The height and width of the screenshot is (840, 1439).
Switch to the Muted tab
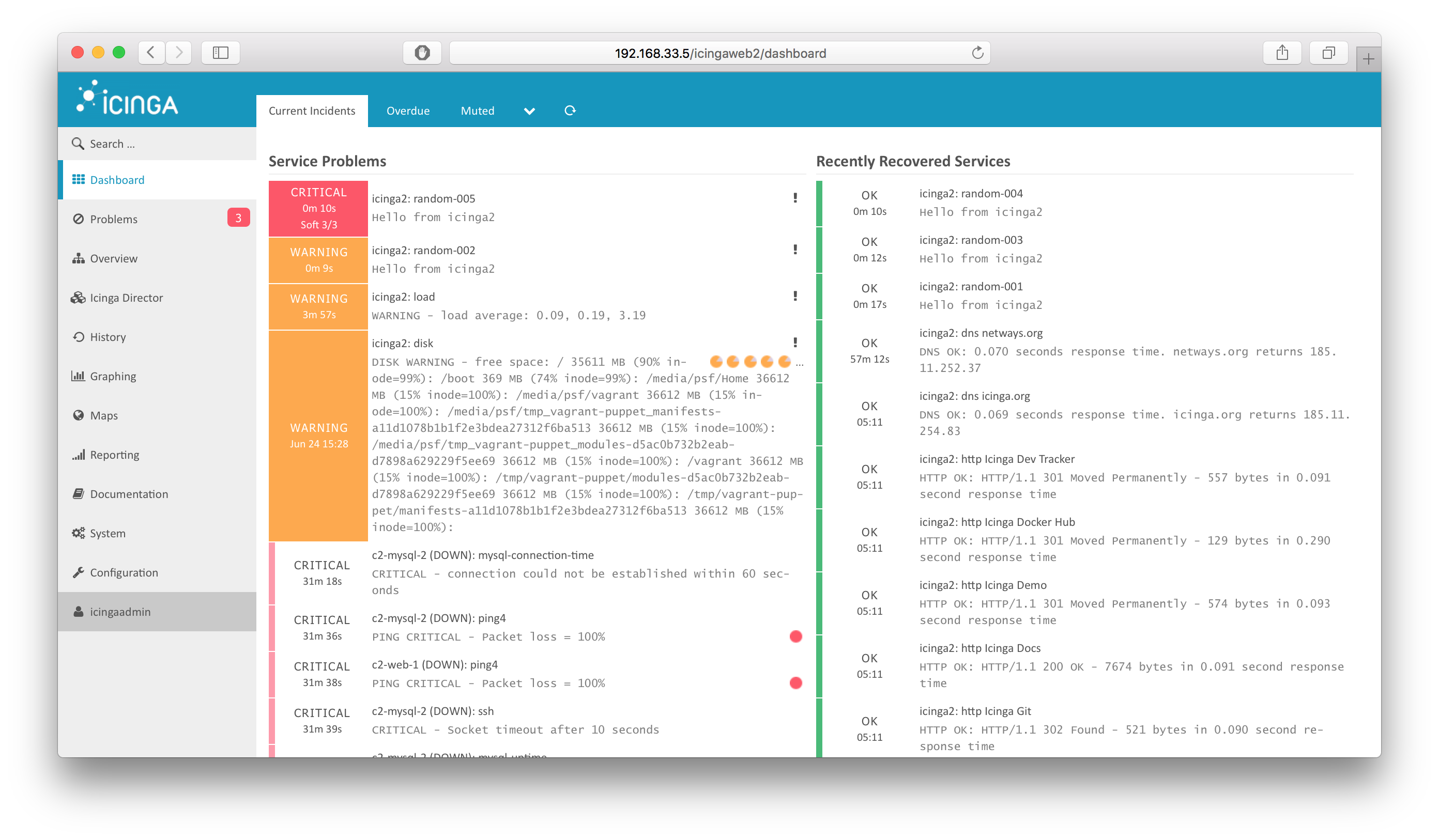coord(477,111)
